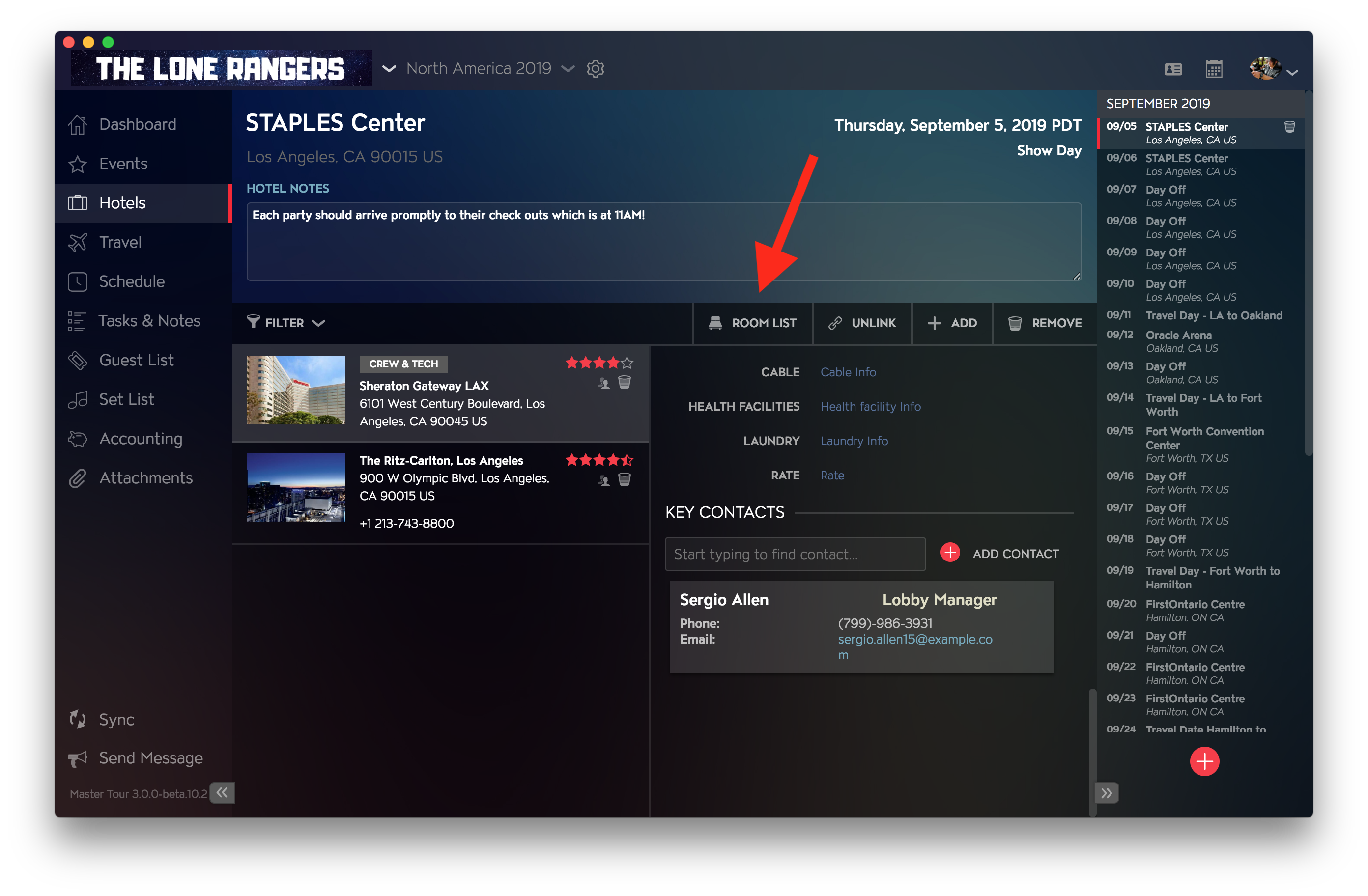The image size is (1368, 896).
Task: Select 09/20 FirstOntario Centre entry
Action: pos(1200,611)
